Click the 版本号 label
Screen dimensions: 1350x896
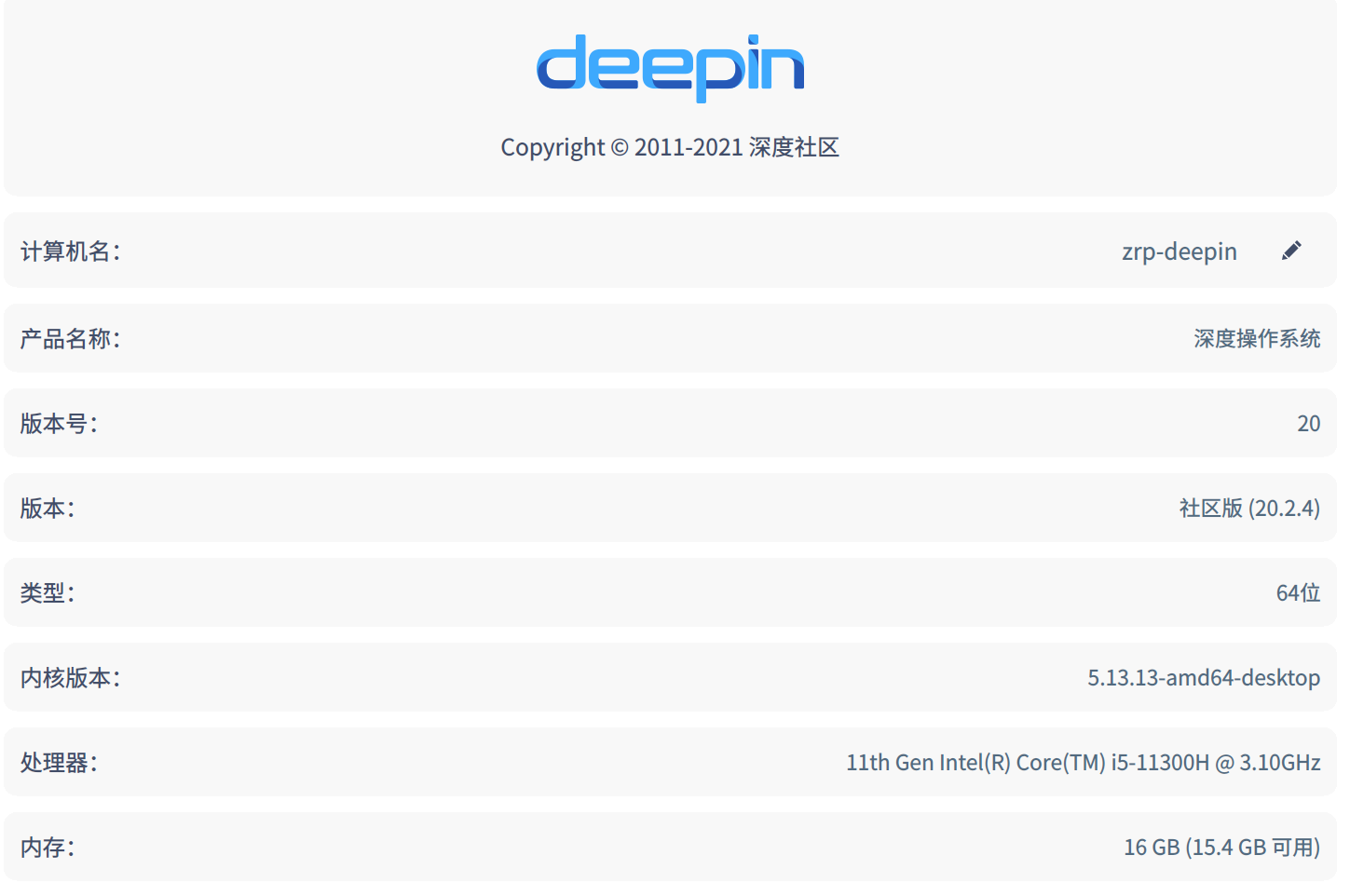tap(60, 423)
